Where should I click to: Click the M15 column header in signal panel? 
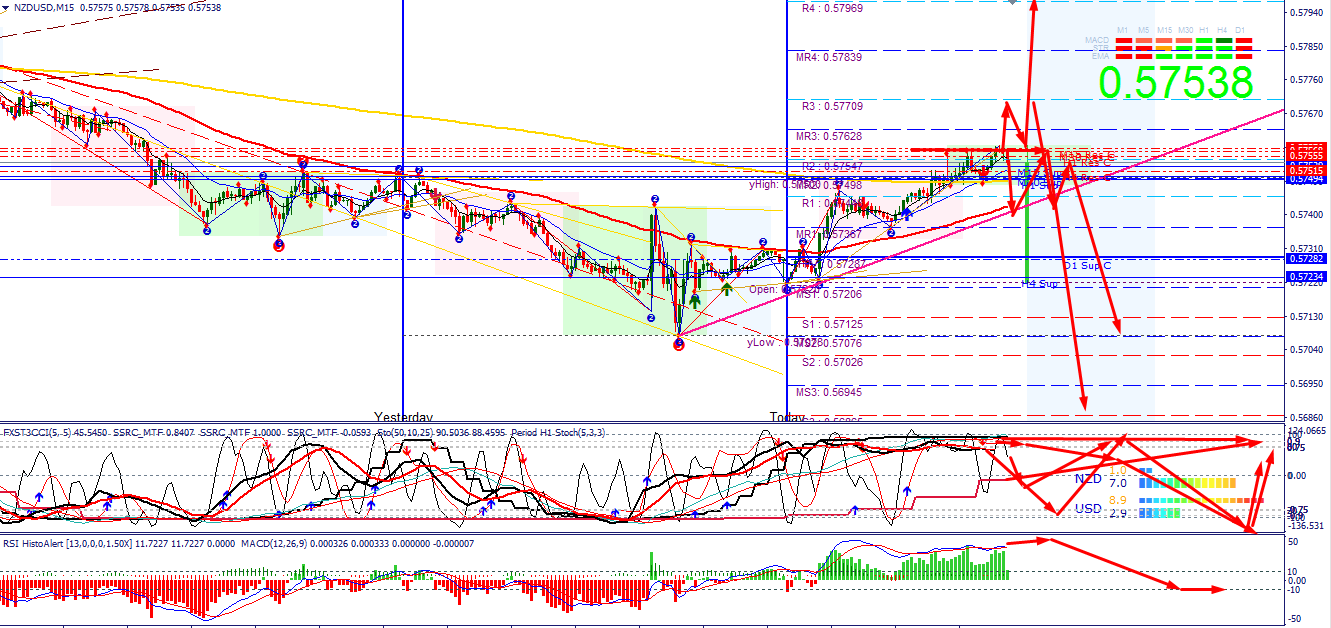tap(1164, 31)
